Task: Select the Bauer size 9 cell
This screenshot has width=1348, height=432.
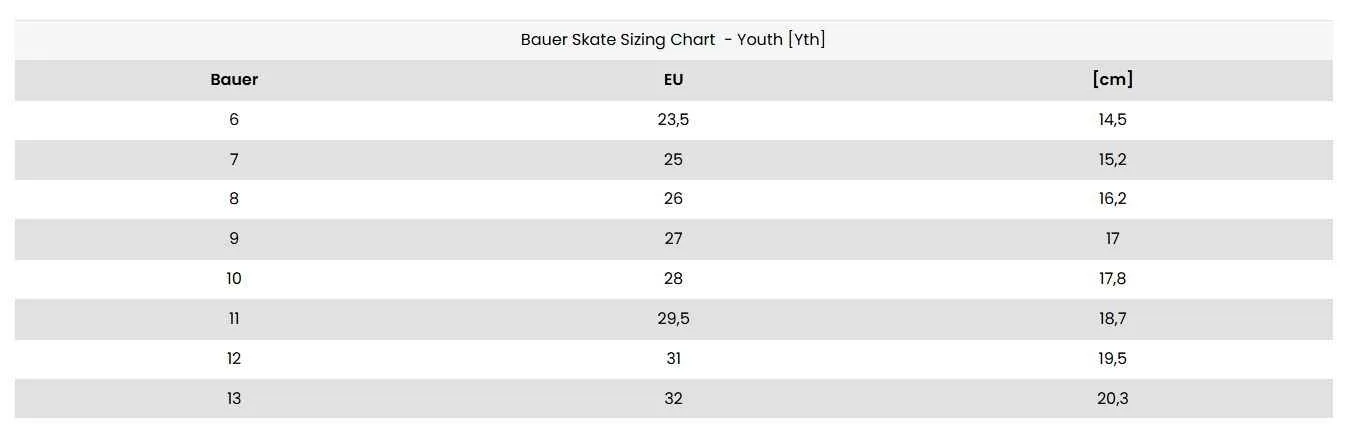Action: click(x=234, y=239)
